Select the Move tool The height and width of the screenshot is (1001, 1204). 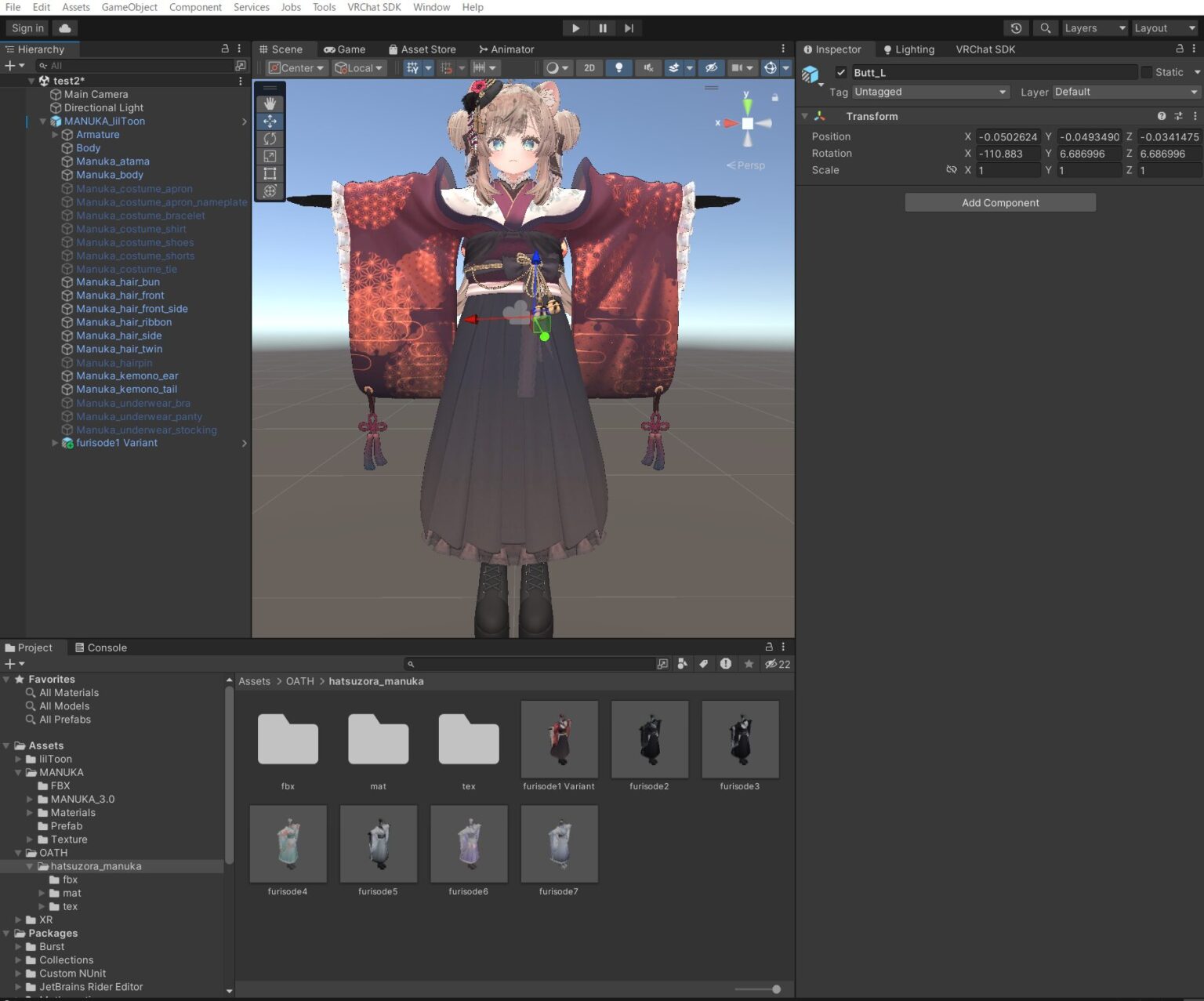(x=270, y=121)
